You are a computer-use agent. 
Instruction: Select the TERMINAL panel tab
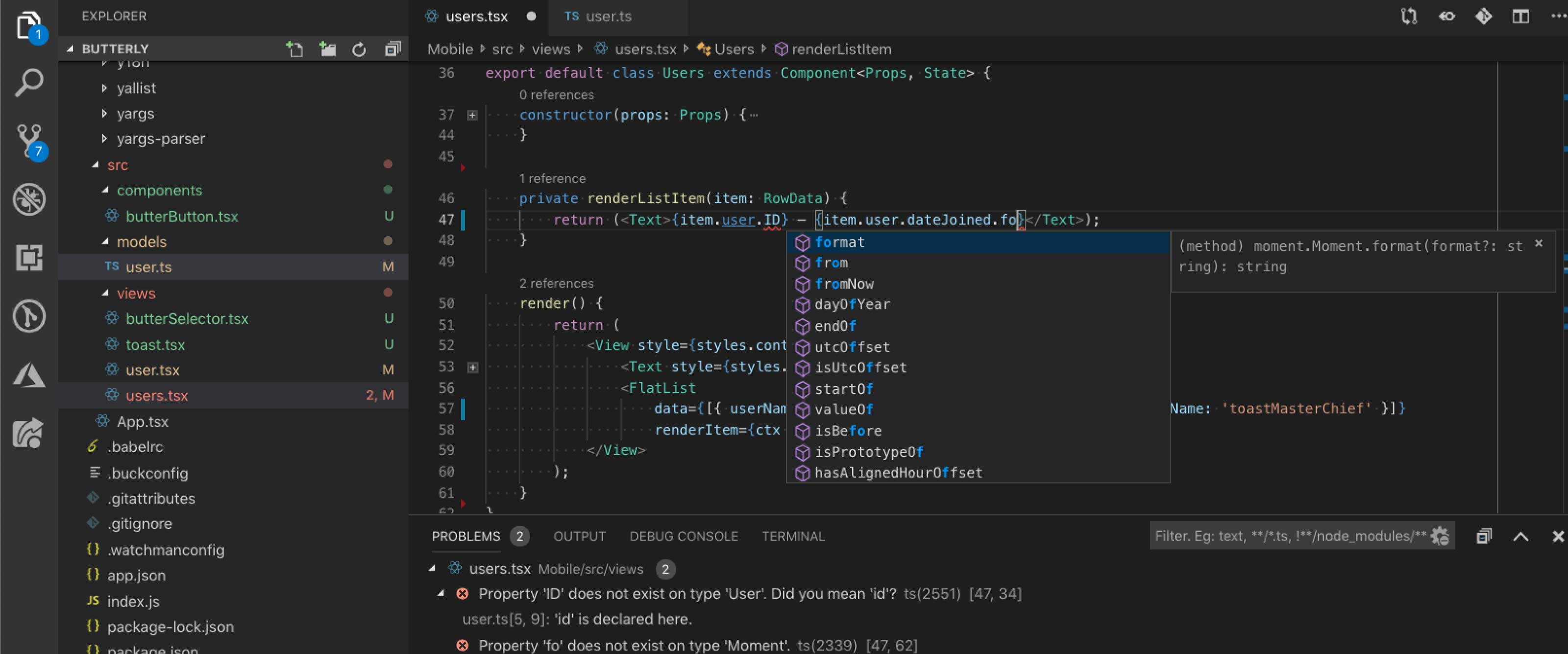[793, 536]
